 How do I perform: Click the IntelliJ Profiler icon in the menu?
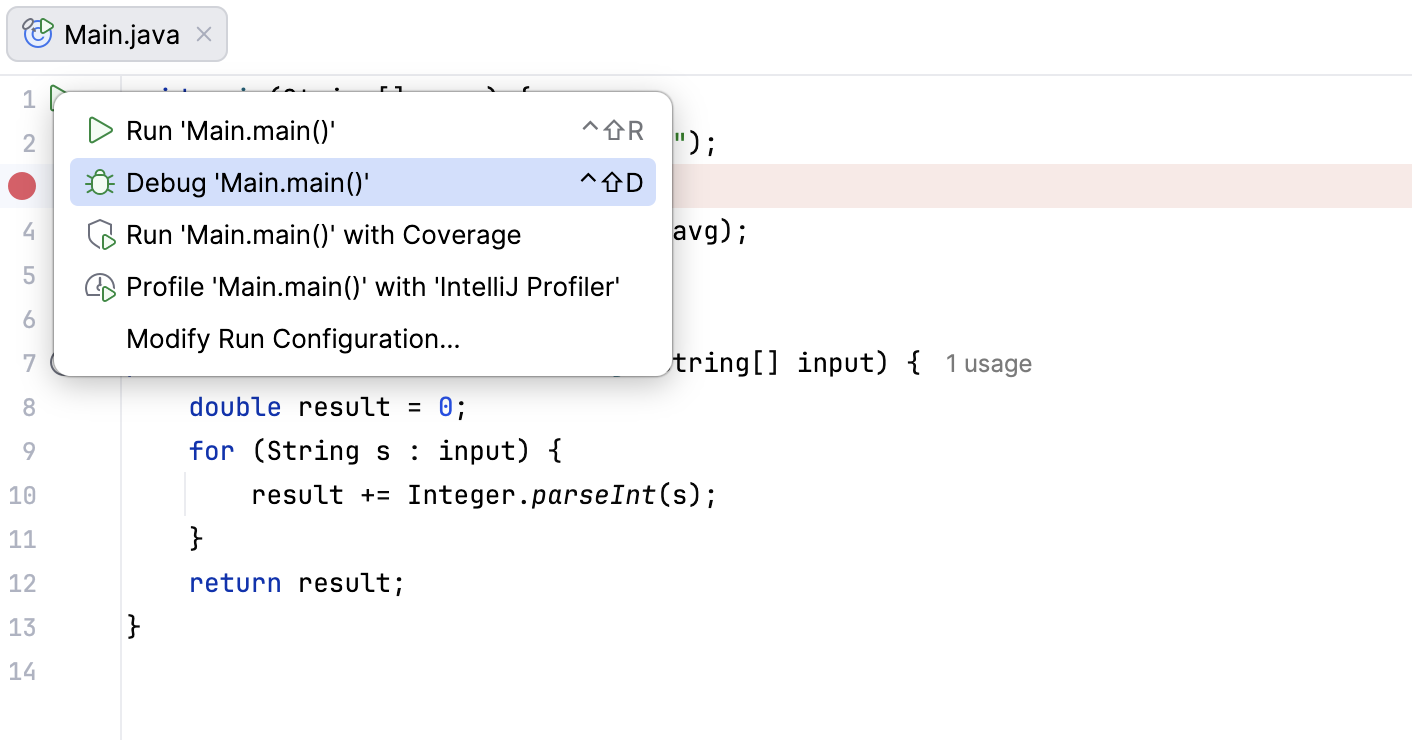coord(100,286)
